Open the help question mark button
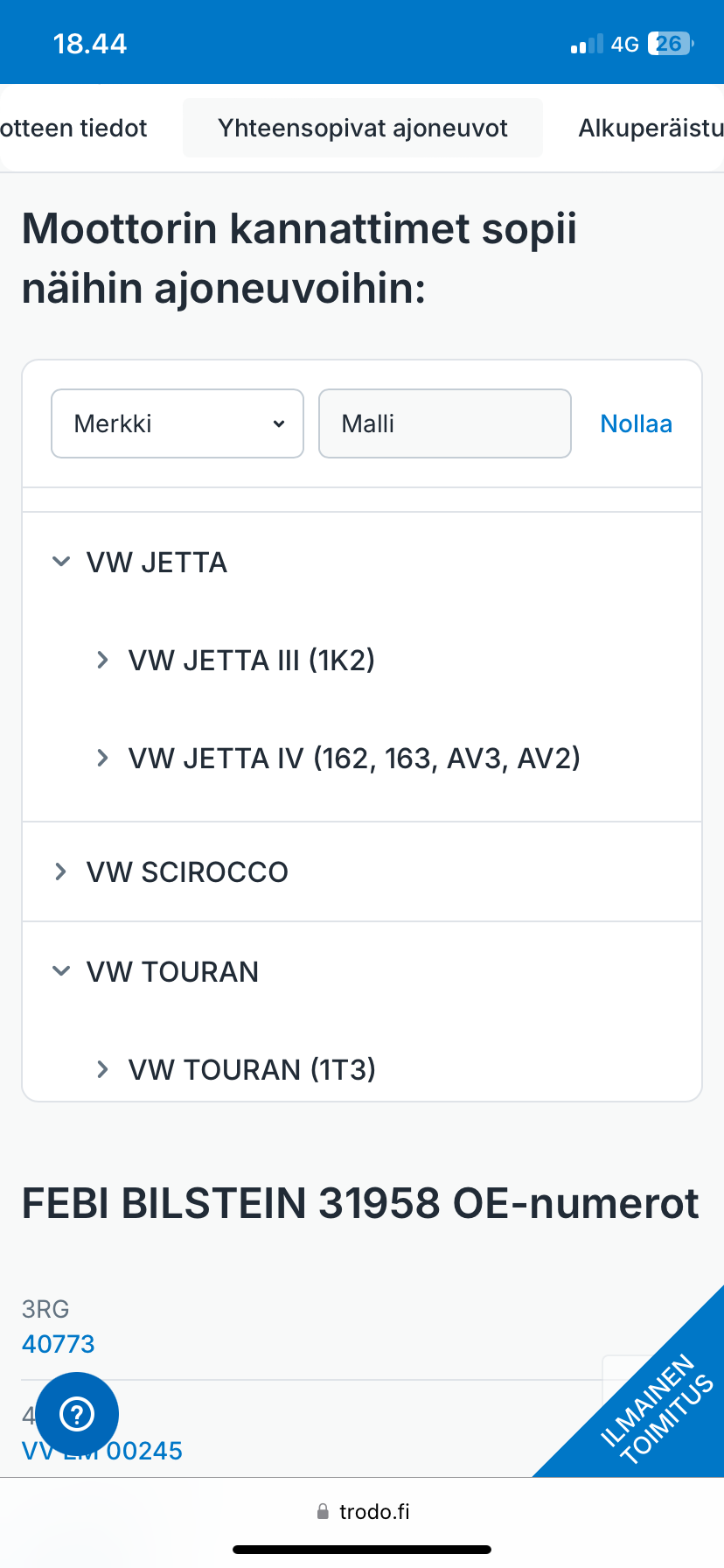The height and width of the screenshot is (1568, 724). (77, 1413)
